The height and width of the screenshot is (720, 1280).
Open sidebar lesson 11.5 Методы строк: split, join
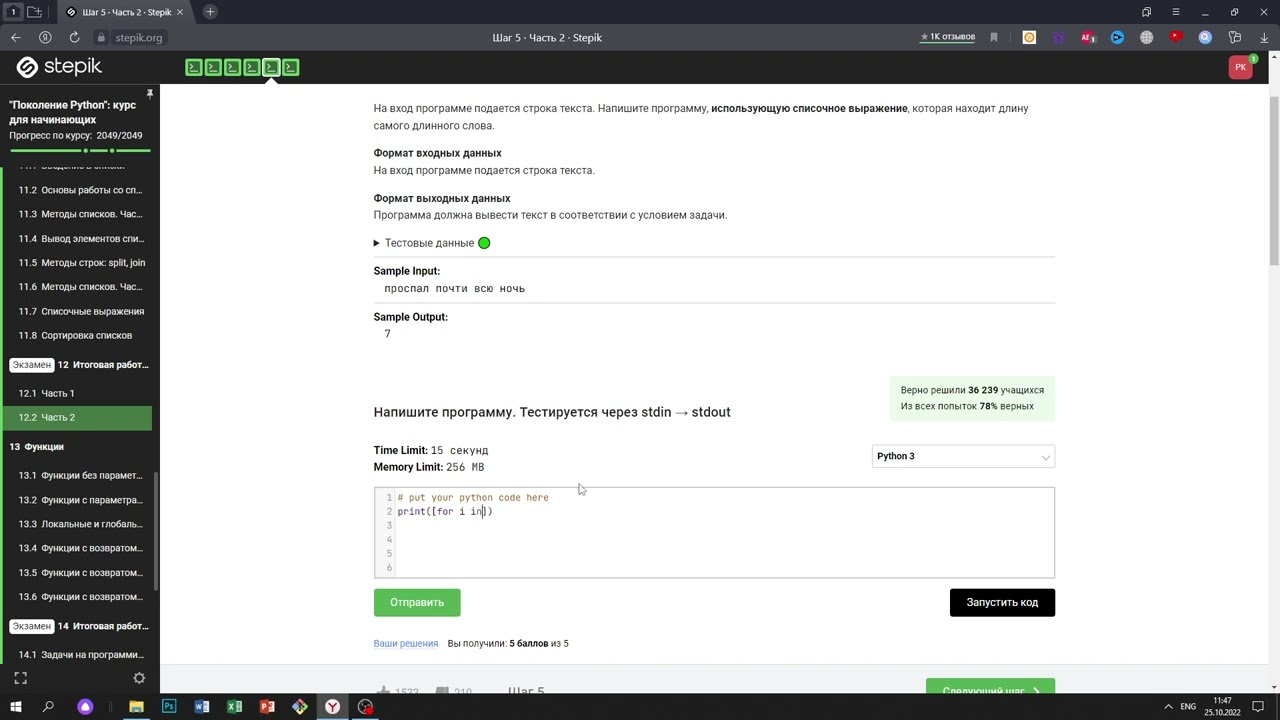click(80, 263)
